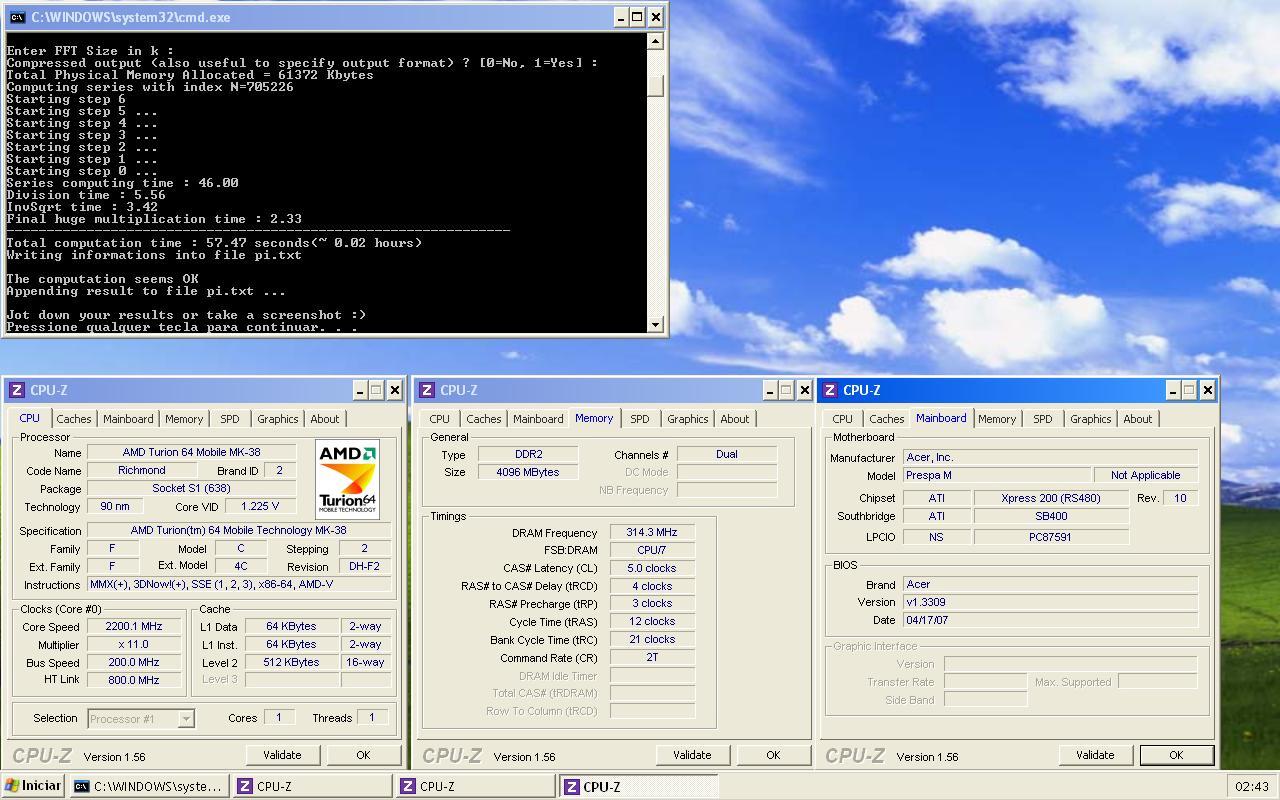
Task: Click the CPU-Z icon in the middle Memory window title bar
Action: (427, 390)
